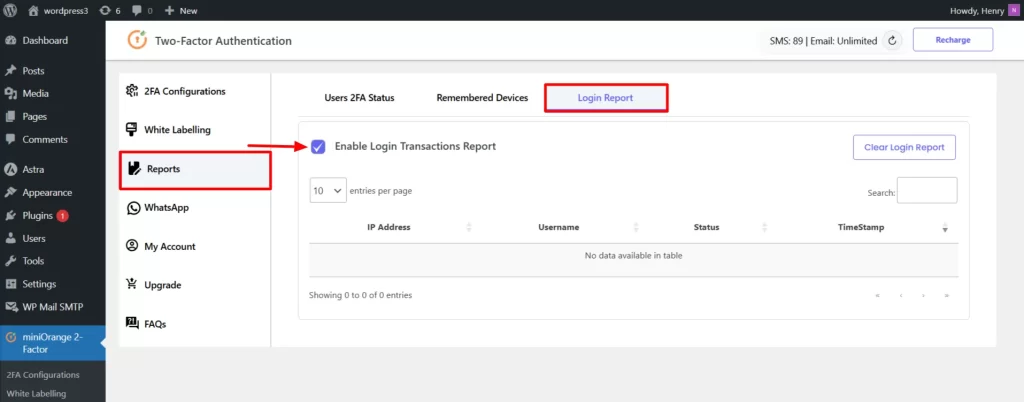Toggle Enable Login Transactions Report checkbox
The width and height of the screenshot is (1024, 402).
318,147
